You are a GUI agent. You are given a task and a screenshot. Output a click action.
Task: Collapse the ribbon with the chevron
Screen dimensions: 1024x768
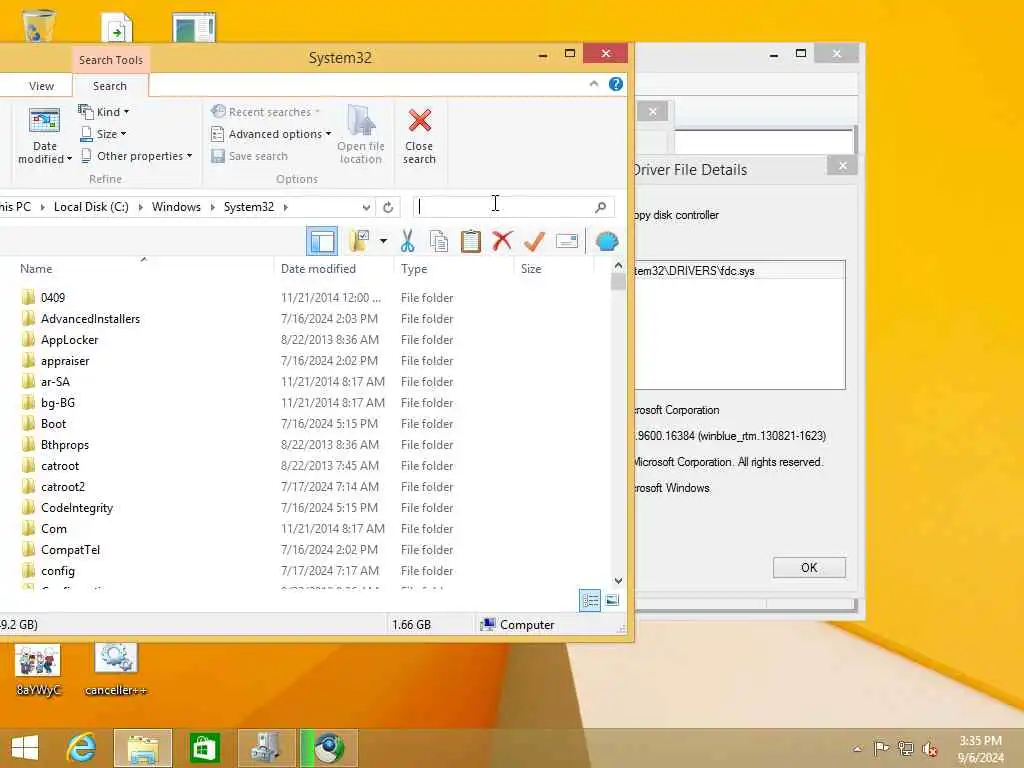pyautogui.click(x=594, y=84)
